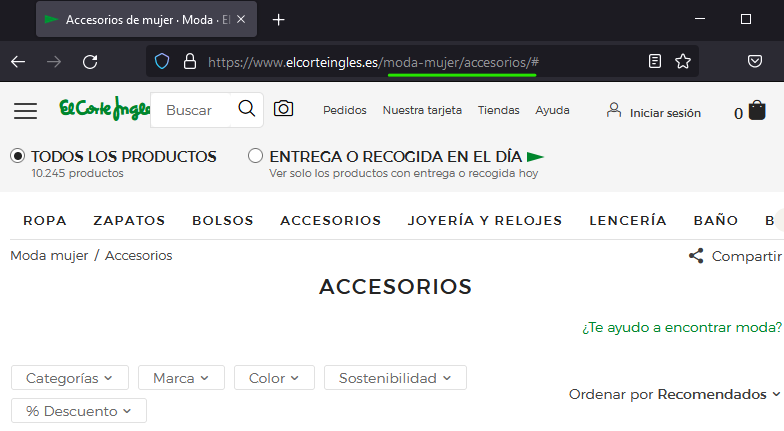Screen dimensions: 784x431
Task: Open the shopping bag cart icon
Action: coord(757,111)
